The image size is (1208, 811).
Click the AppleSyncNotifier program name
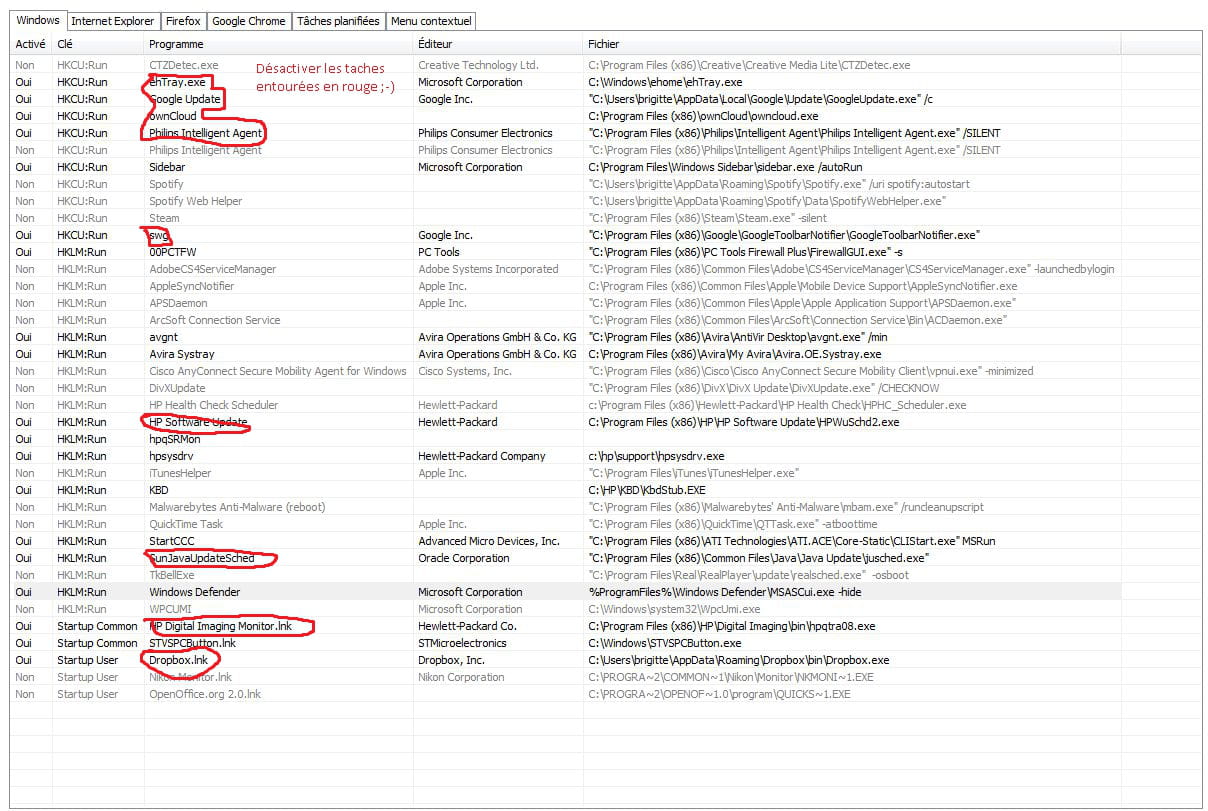click(x=191, y=286)
